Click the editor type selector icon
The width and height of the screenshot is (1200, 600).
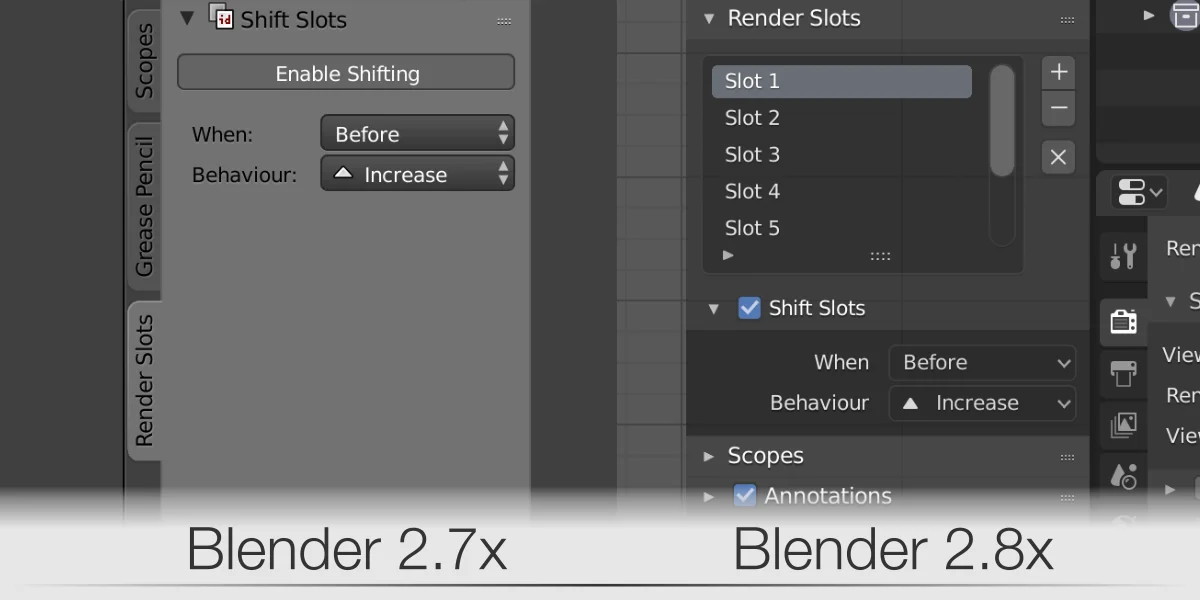pyautogui.click(x=1135, y=192)
